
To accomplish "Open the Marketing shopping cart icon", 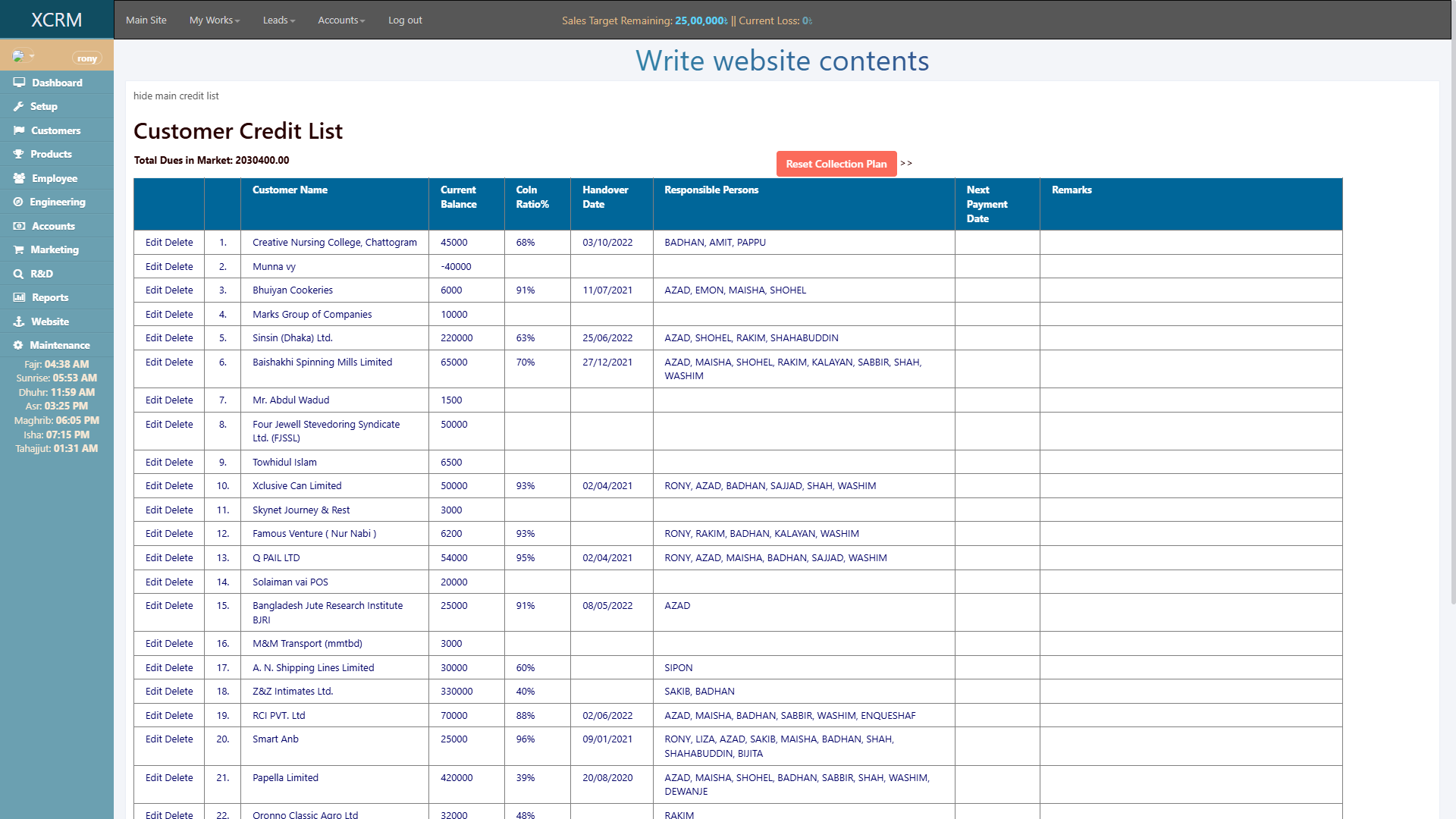I will tap(20, 249).
